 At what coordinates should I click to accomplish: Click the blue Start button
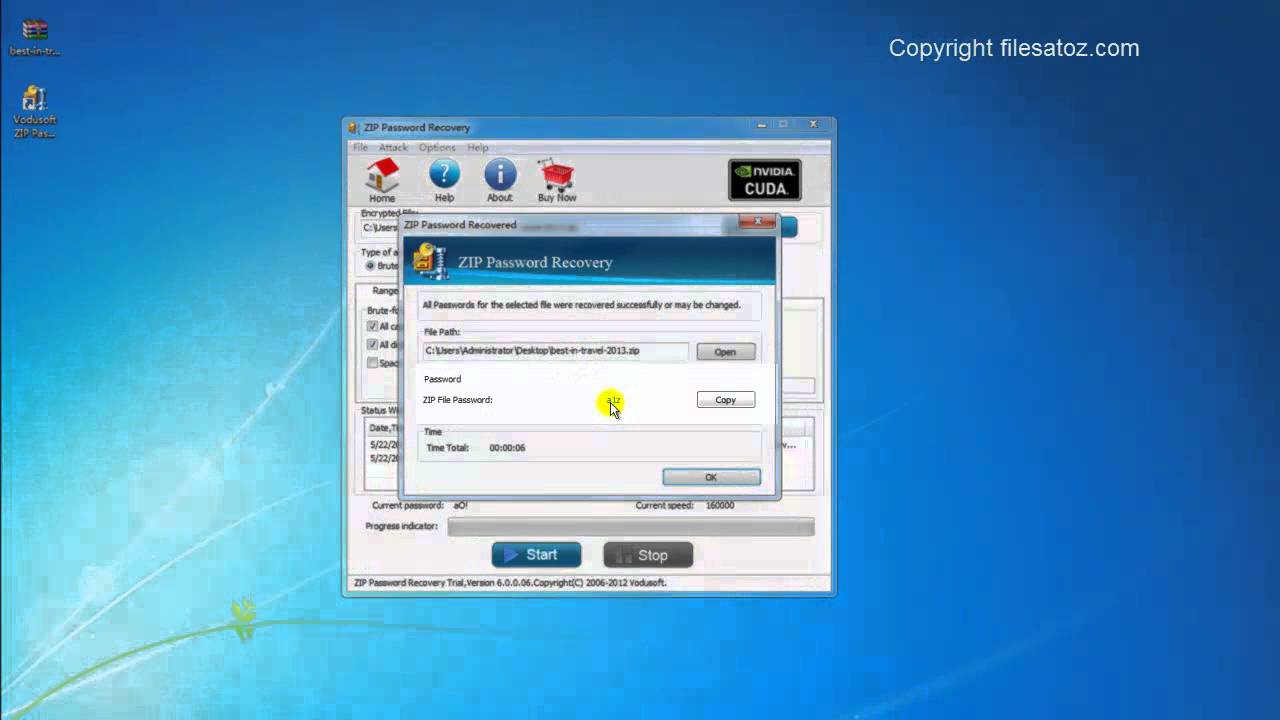[536, 555]
